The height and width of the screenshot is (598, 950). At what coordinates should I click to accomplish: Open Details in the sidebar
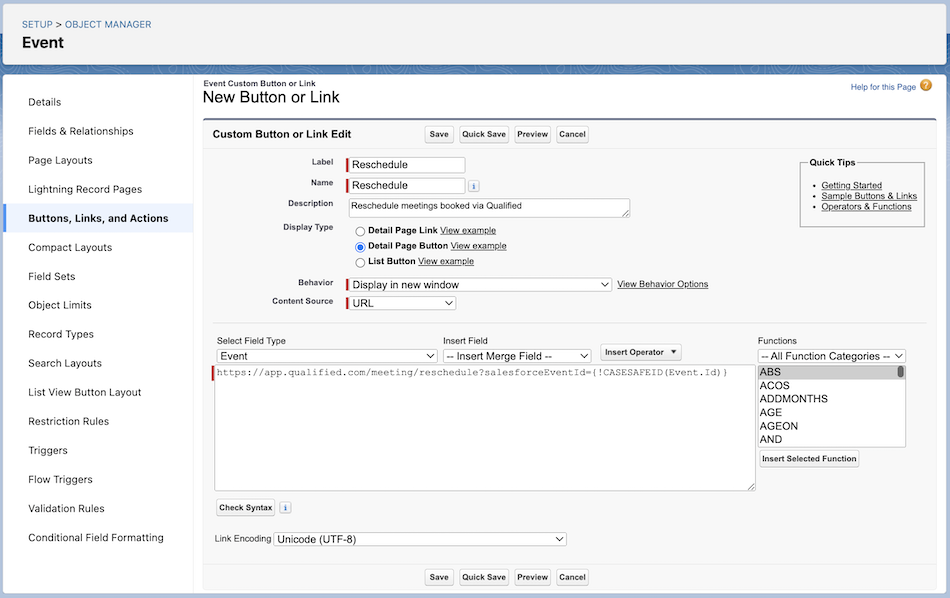pyautogui.click(x=44, y=102)
